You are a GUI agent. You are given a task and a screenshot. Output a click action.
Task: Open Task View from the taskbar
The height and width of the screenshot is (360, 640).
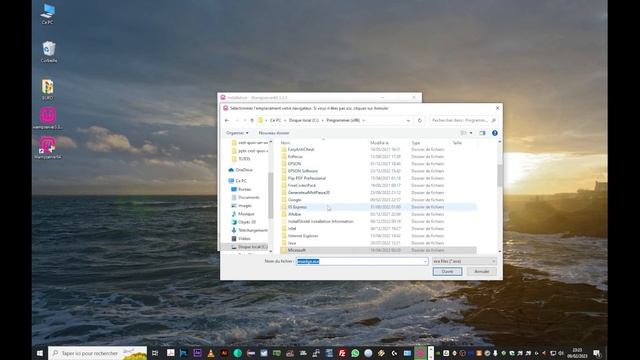pos(155,353)
